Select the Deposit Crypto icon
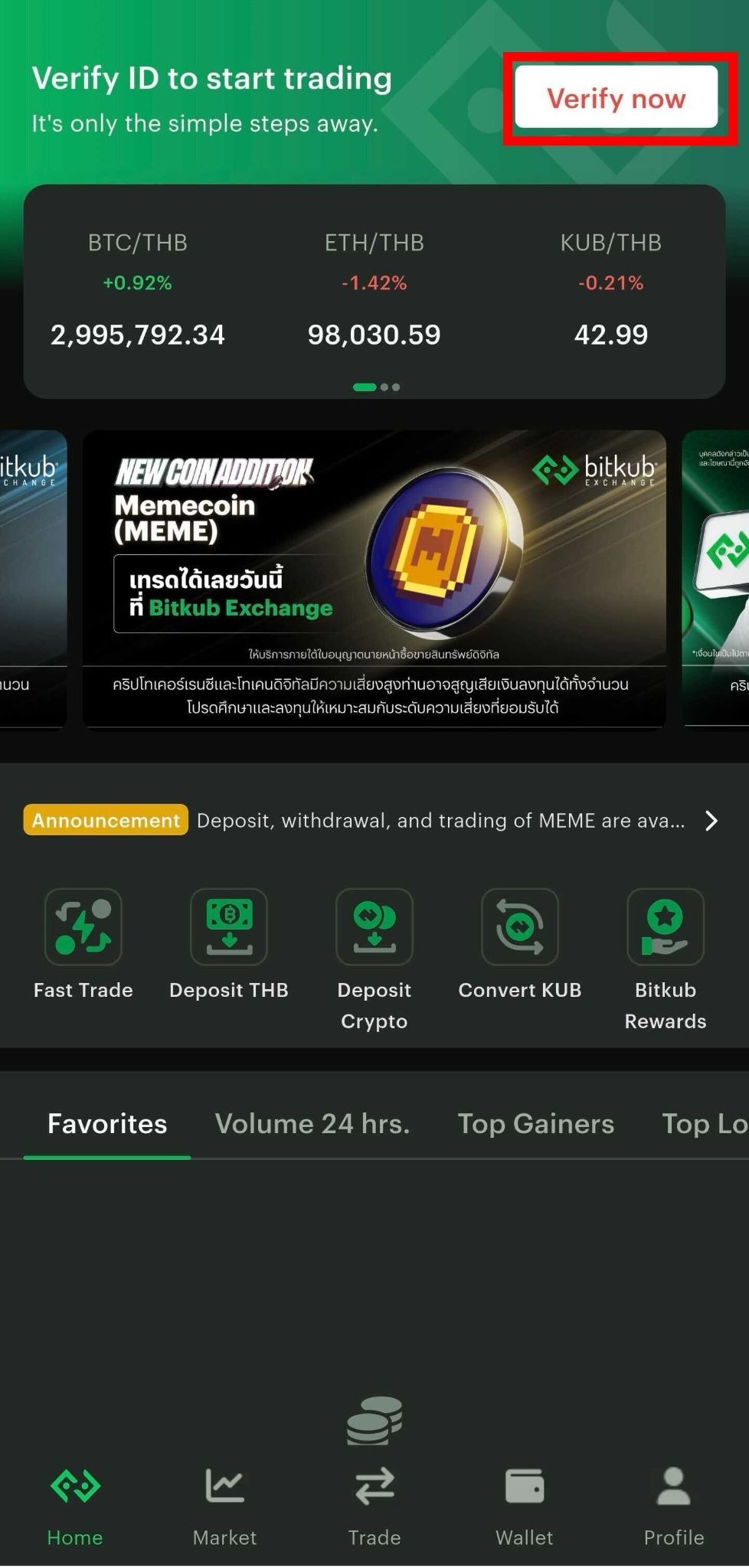Image resolution: width=749 pixels, height=1568 pixels. coord(374,926)
